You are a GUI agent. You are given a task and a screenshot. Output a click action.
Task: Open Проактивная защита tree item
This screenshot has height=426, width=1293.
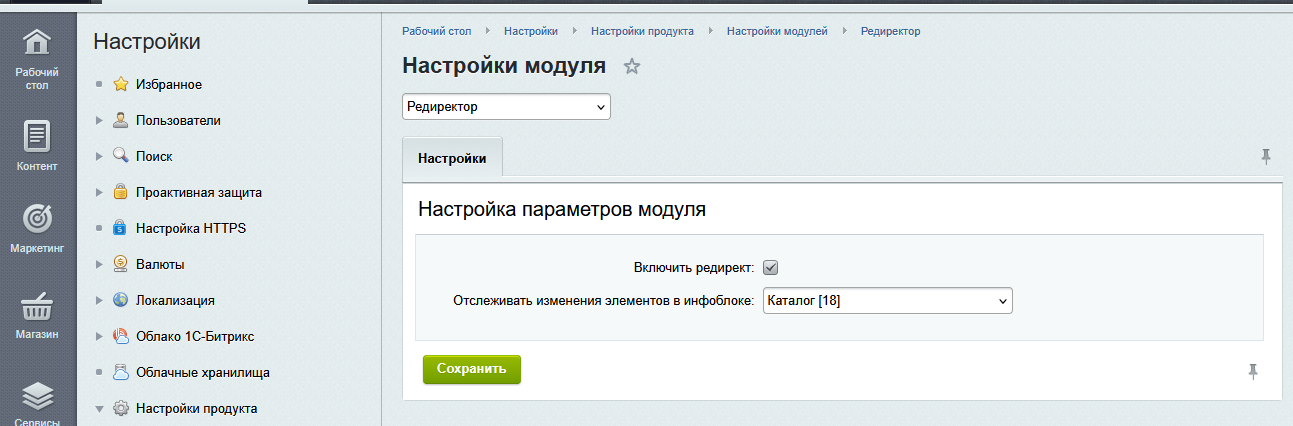pos(199,192)
